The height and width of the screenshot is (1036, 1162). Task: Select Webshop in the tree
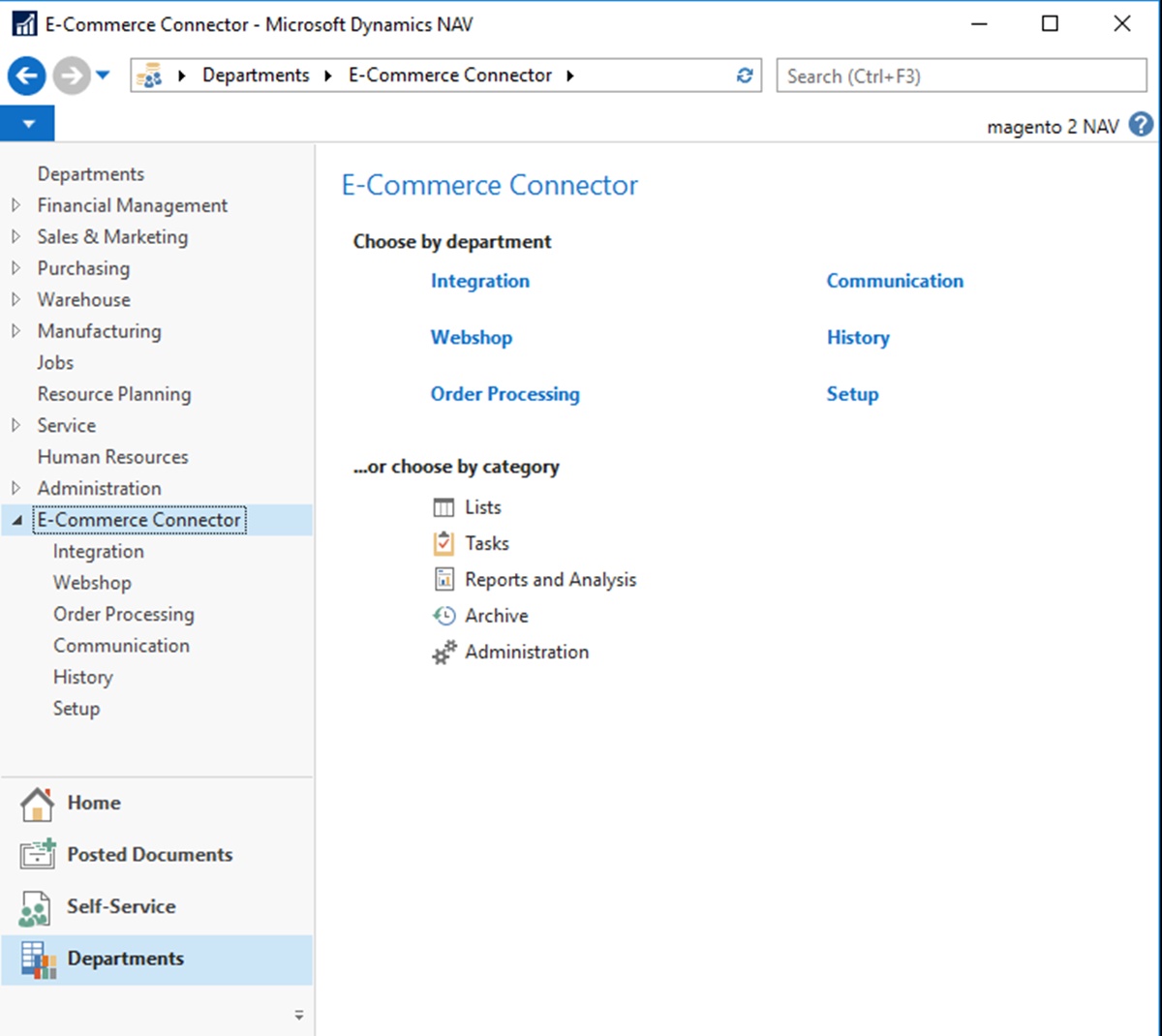pos(92,583)
